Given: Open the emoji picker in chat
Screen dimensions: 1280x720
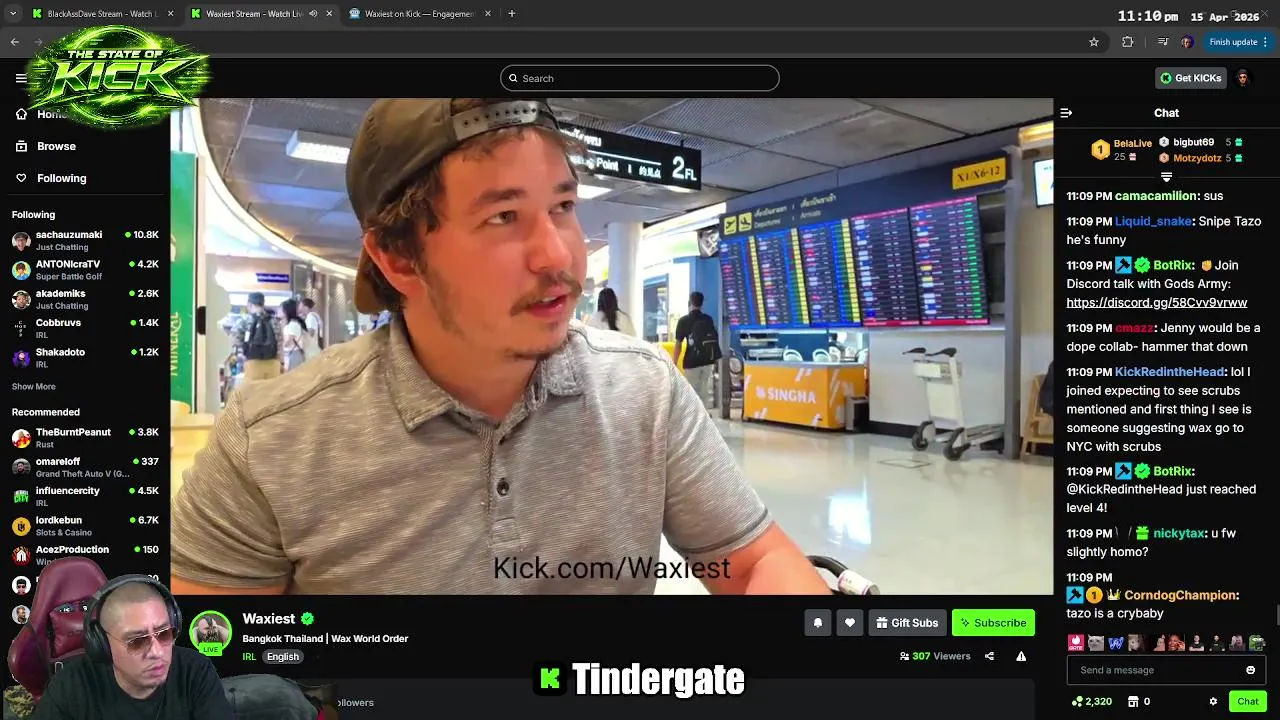Looking at the screenshot, I should [1250, 670].
